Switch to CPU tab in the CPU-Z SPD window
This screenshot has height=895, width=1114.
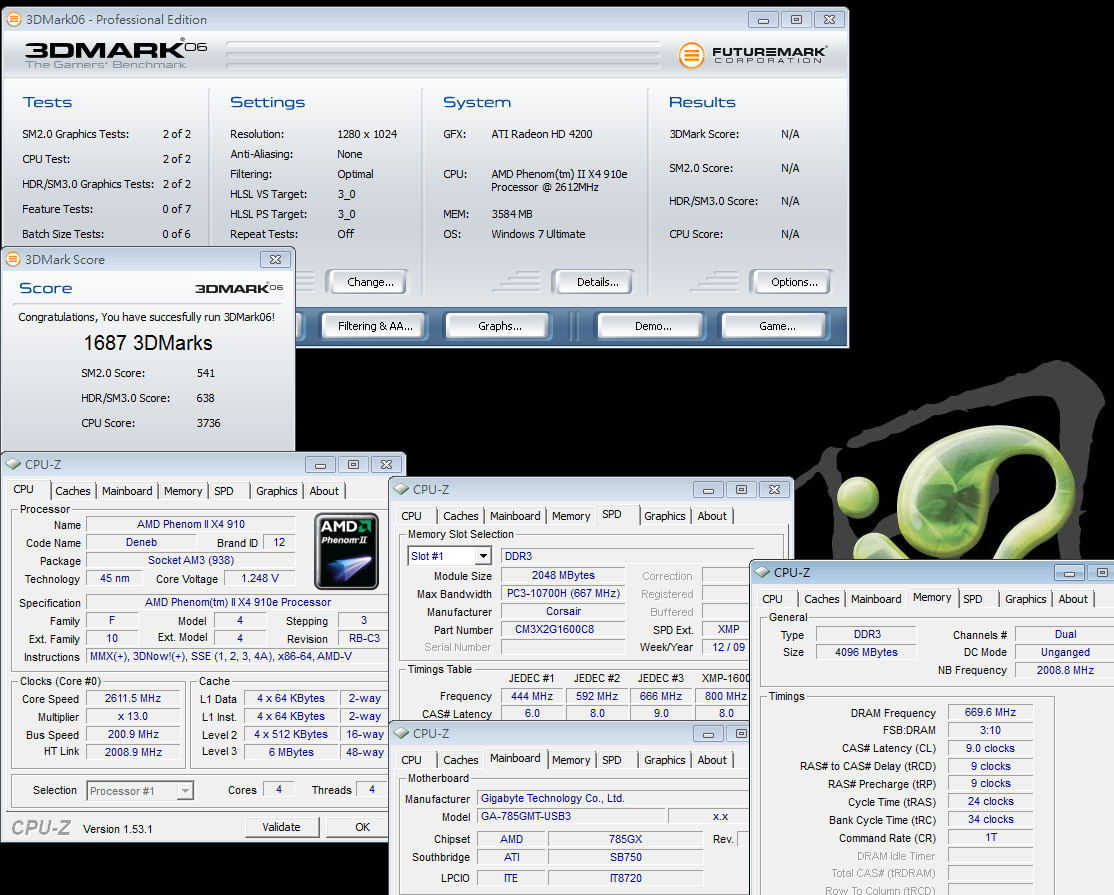[x=411, y=516]
